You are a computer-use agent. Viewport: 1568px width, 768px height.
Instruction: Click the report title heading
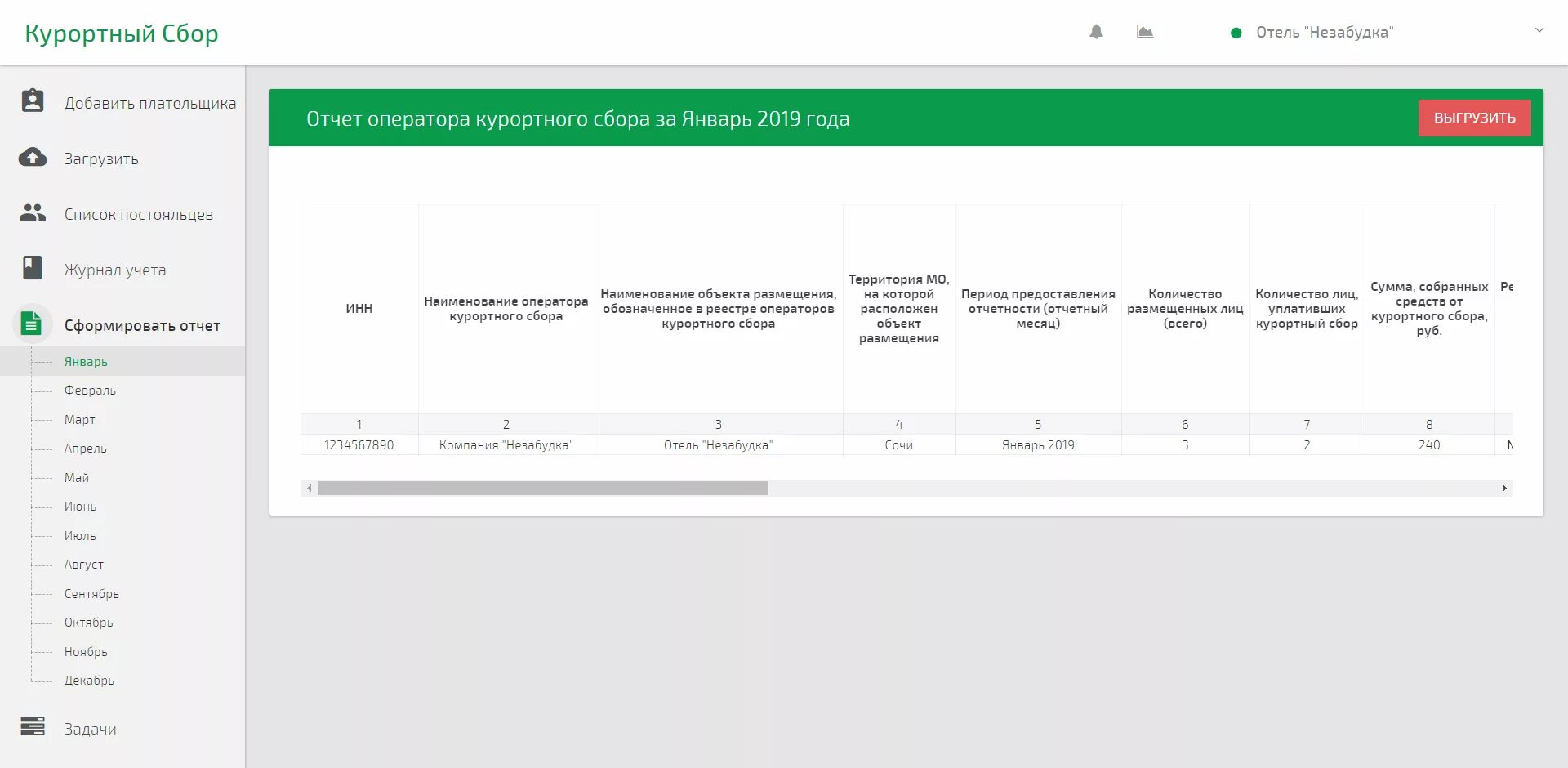point(578,118)
